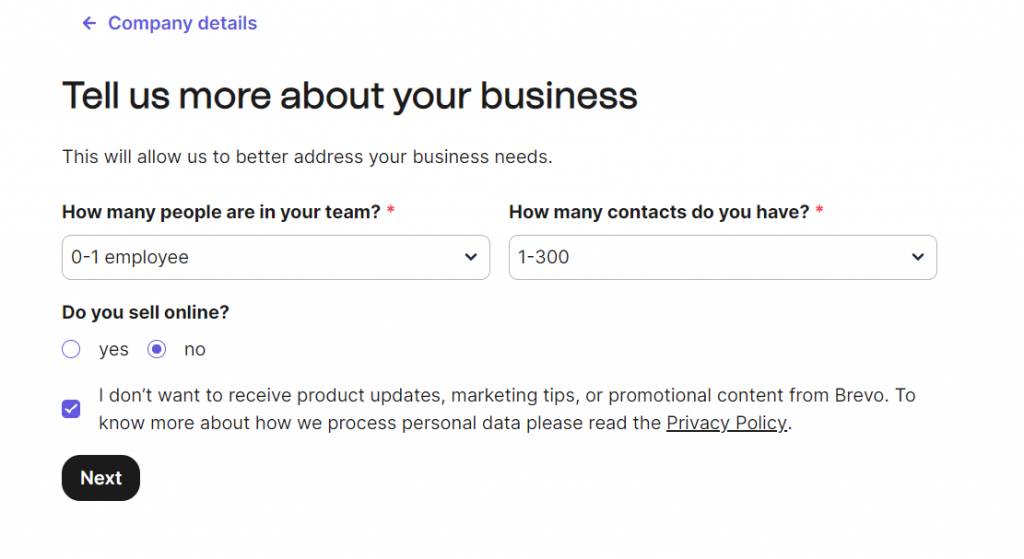Open the Privacy Policy link

click(x=727, y=422)
